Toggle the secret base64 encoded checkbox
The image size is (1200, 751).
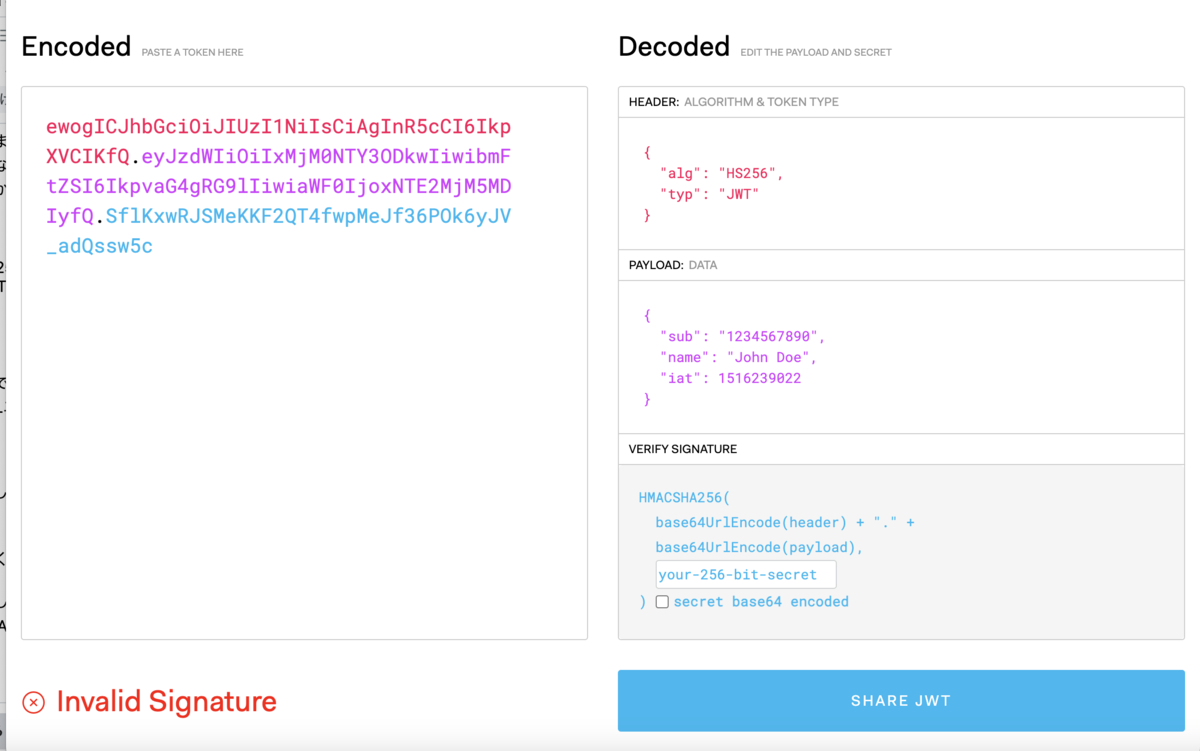coord(662,602)
